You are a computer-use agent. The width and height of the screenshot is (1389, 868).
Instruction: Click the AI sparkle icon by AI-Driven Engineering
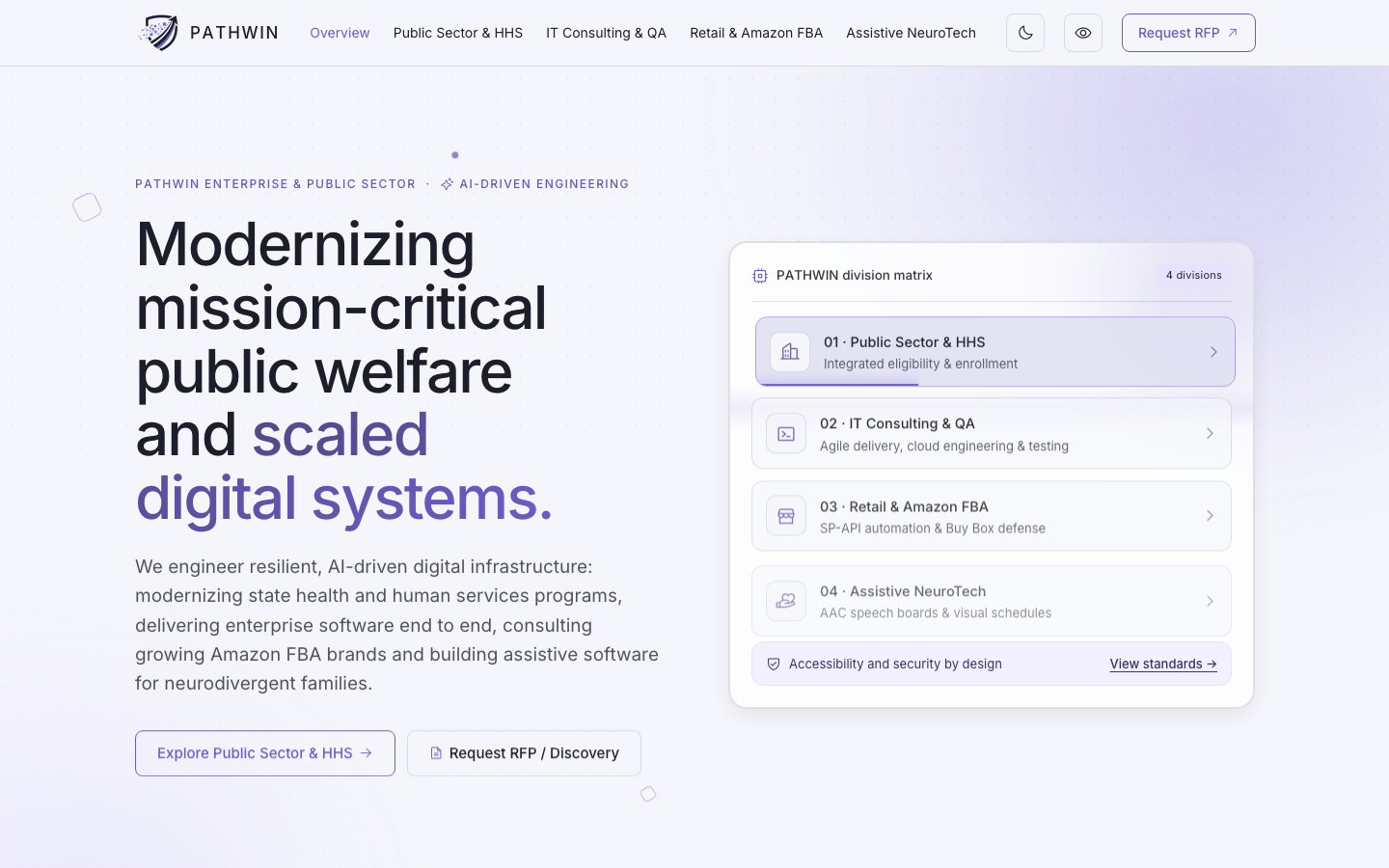(x=447, y=184)
